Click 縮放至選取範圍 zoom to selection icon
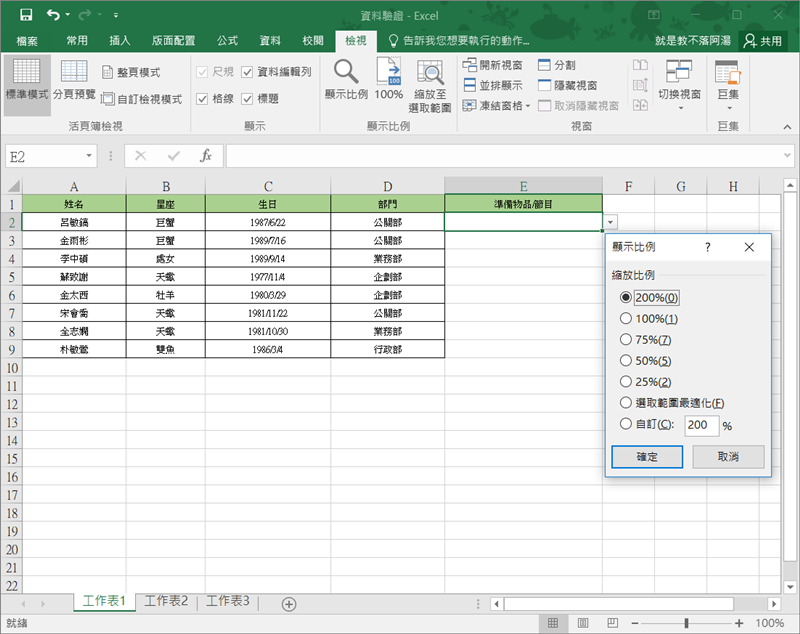 [430, 73]
